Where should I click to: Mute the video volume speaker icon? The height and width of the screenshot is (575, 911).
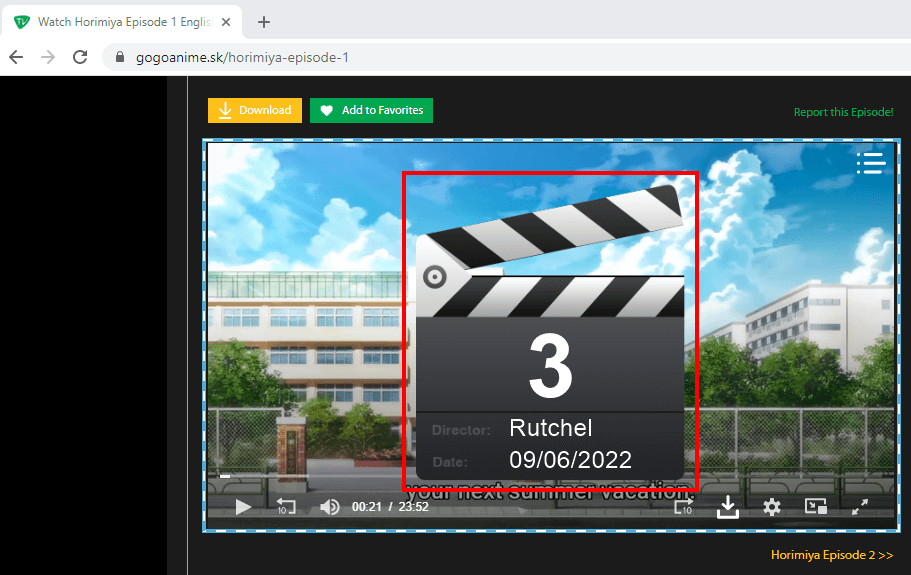point(329,507)
